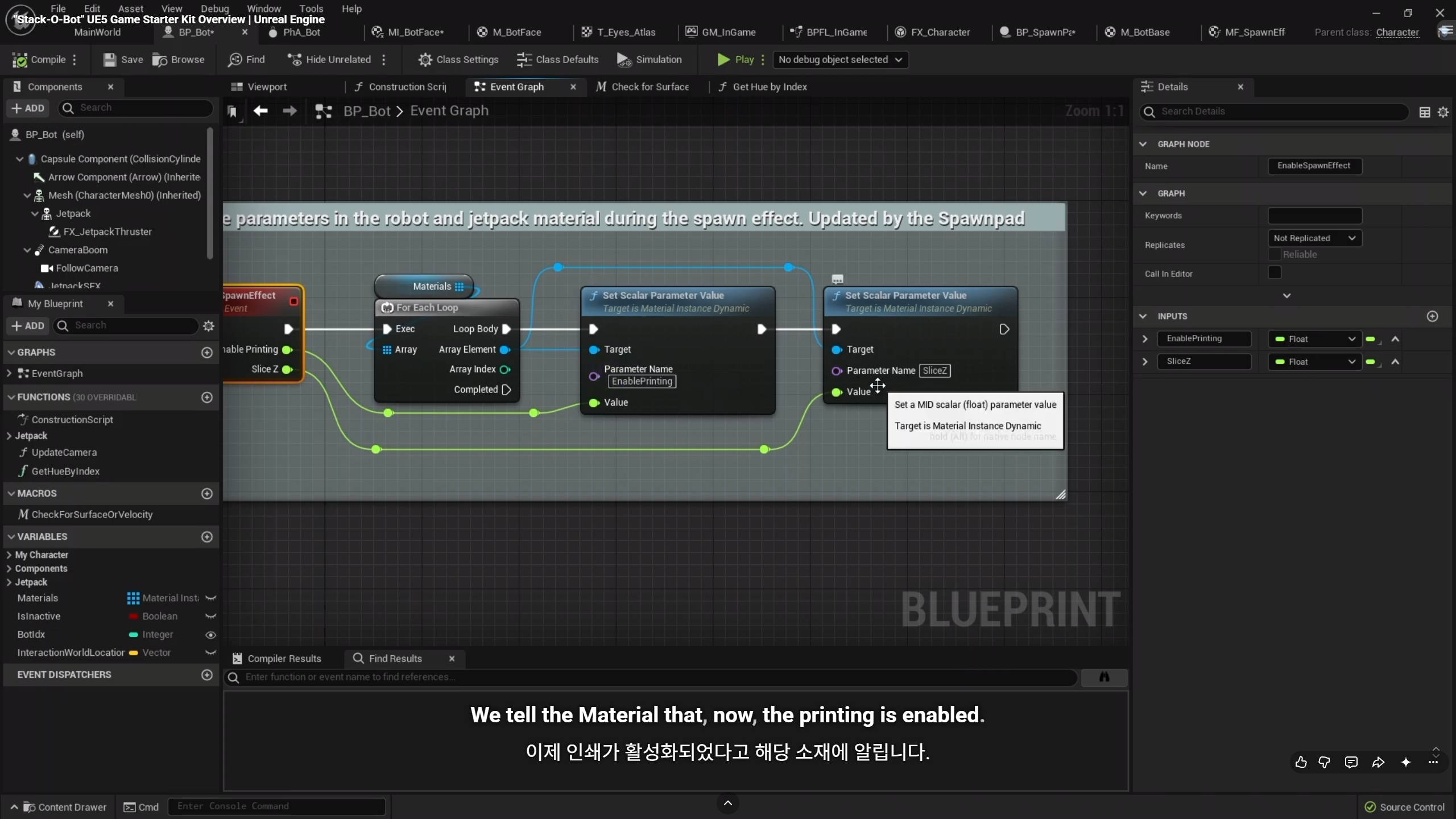Click the graph bookmark icon

(232, 111)
